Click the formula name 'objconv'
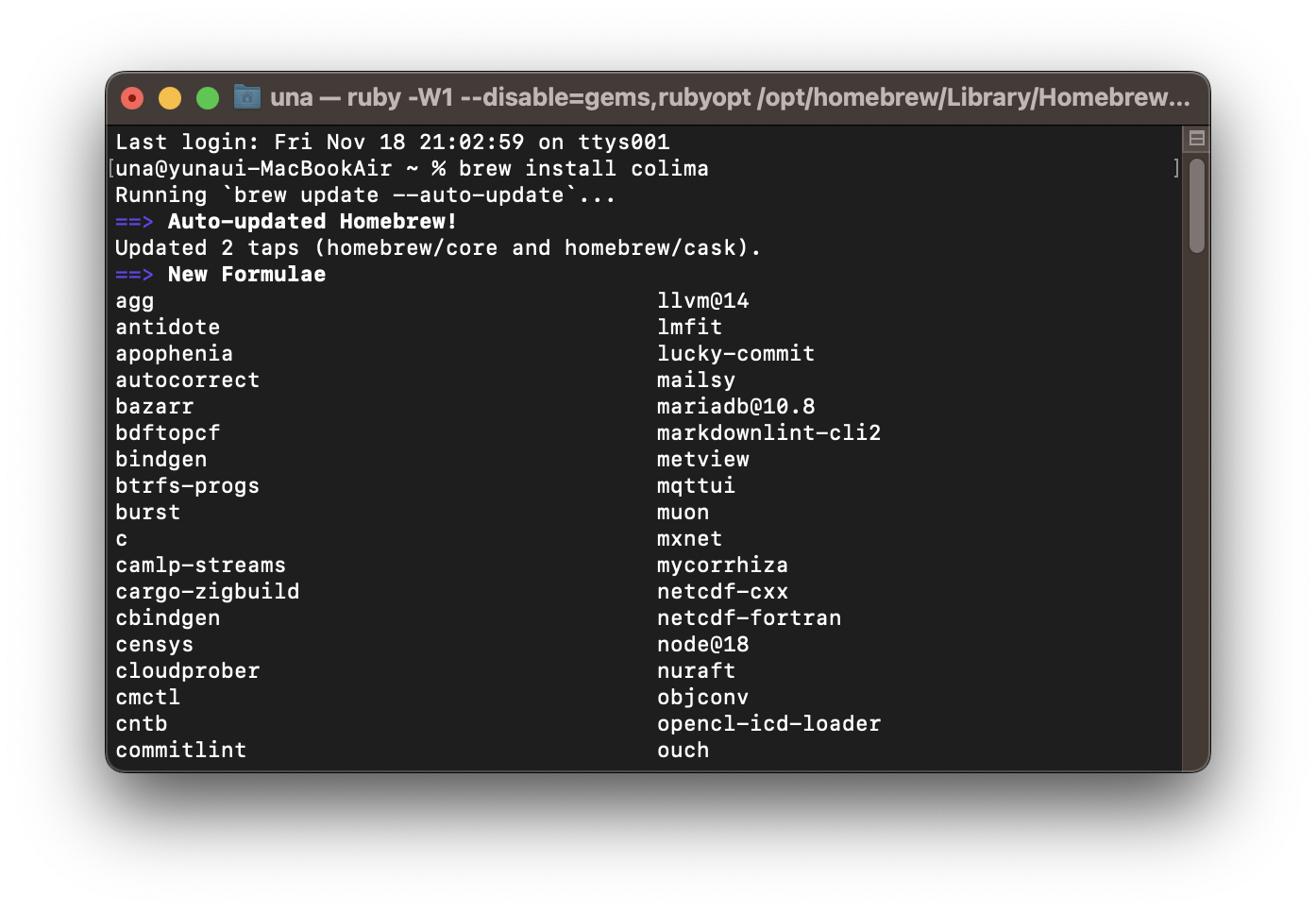 tap(703, 698)
